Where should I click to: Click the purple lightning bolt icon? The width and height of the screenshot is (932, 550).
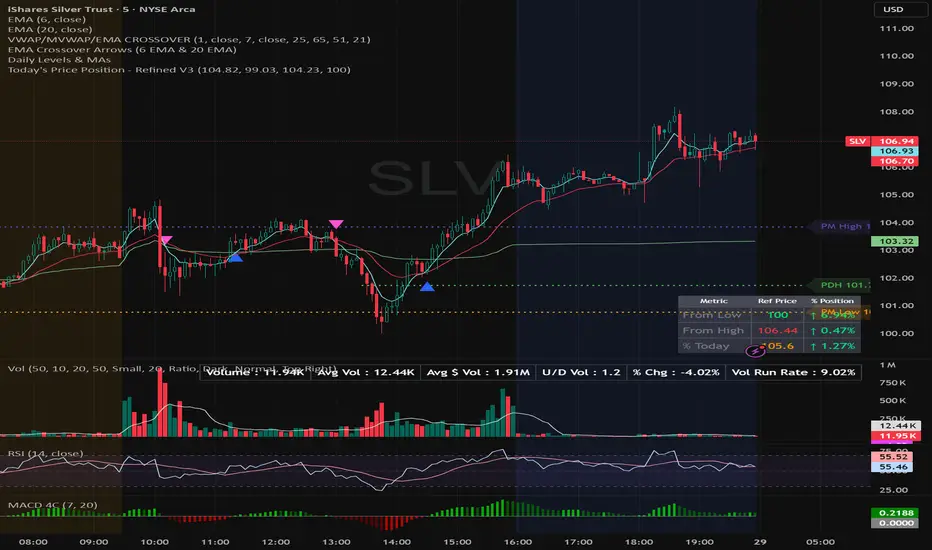click(755, 351)
